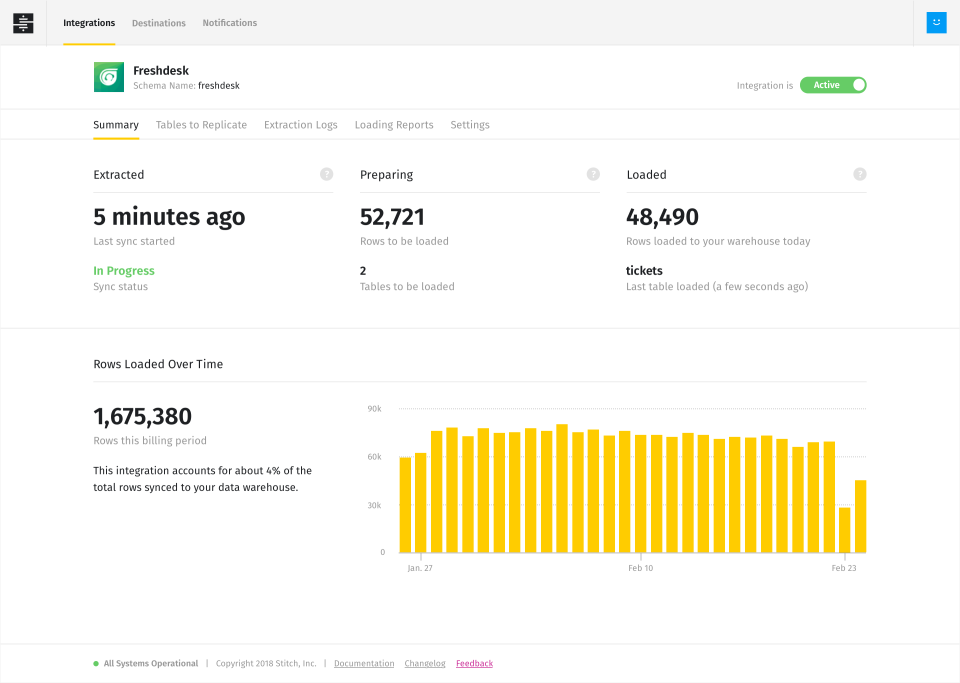Click the green system status dot
The height and width of the screenshot is (683, 960).
tap(96, 664)
